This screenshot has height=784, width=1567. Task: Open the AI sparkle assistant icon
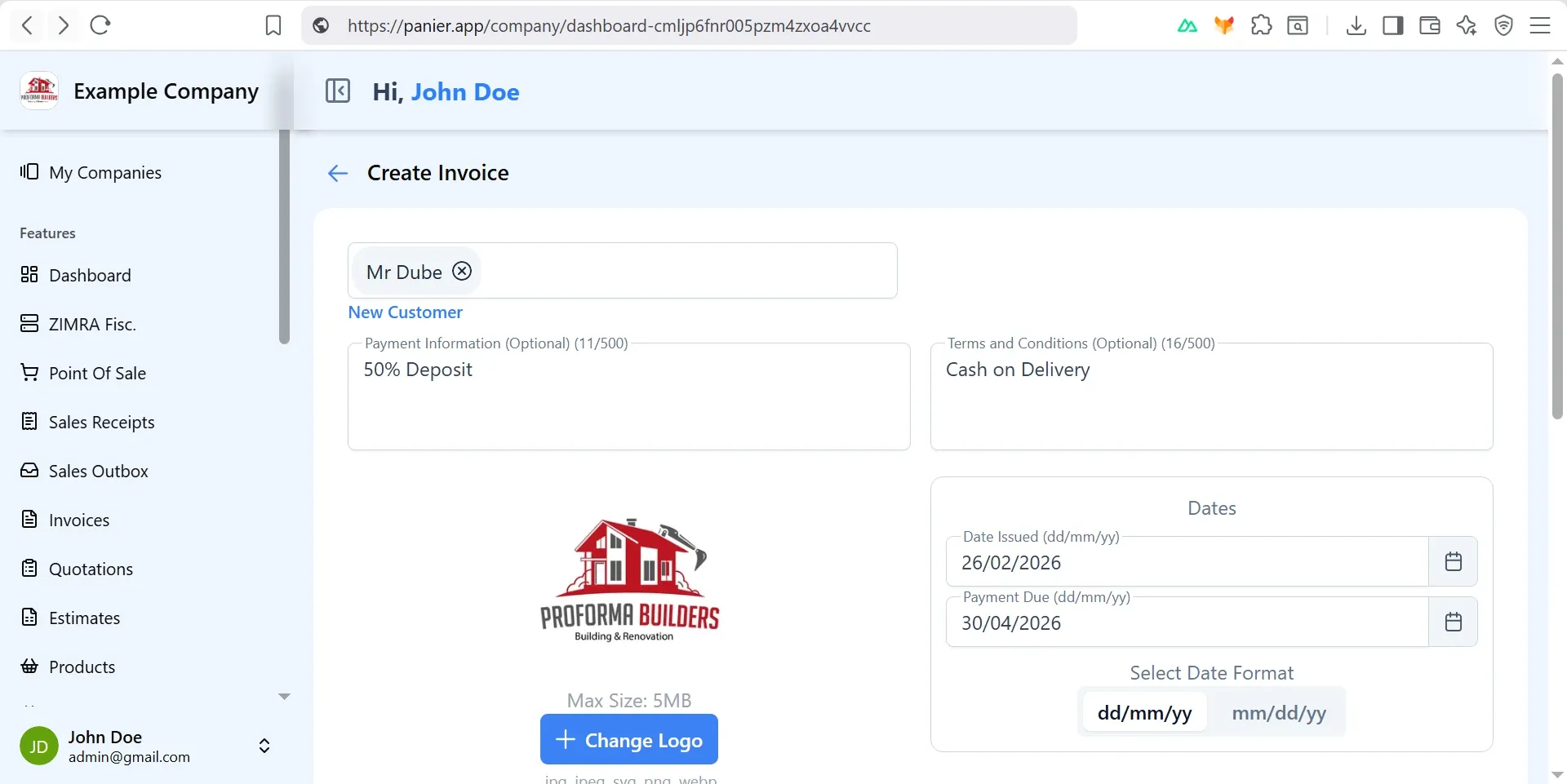point(1467,26)
